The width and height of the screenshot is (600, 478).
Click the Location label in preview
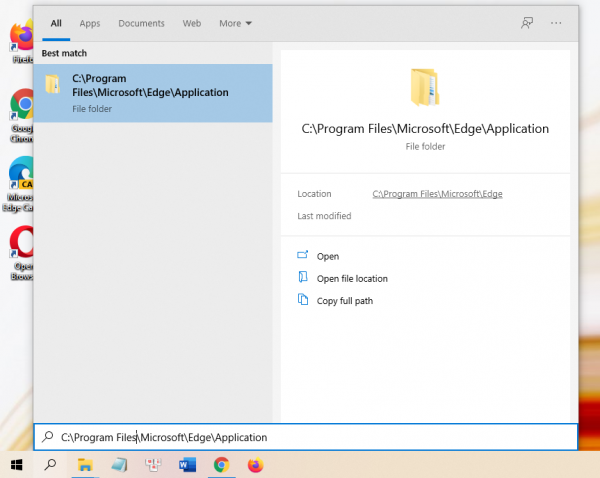tap(314, 194)
